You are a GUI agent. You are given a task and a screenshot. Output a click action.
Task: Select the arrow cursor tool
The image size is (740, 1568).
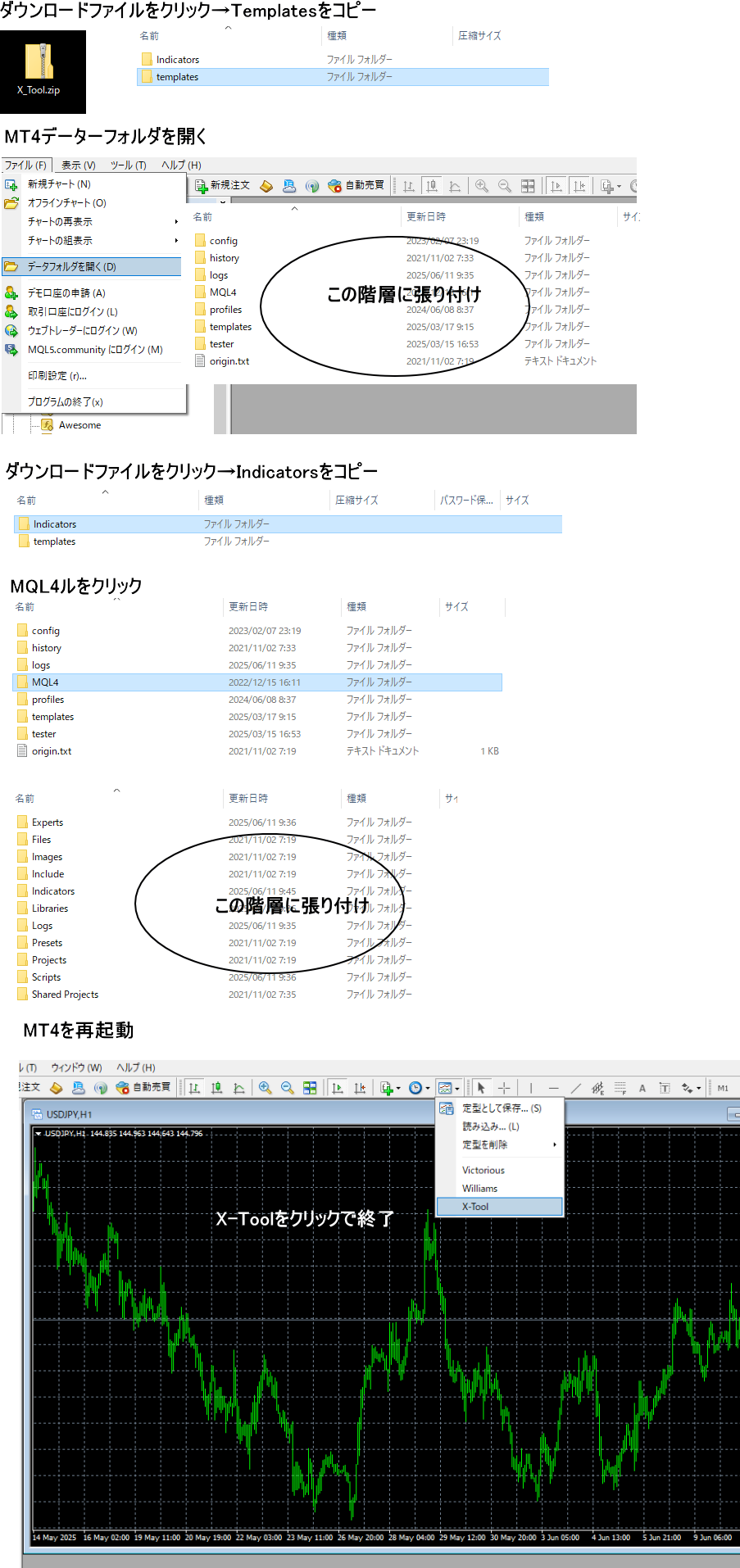(481, 1088)
